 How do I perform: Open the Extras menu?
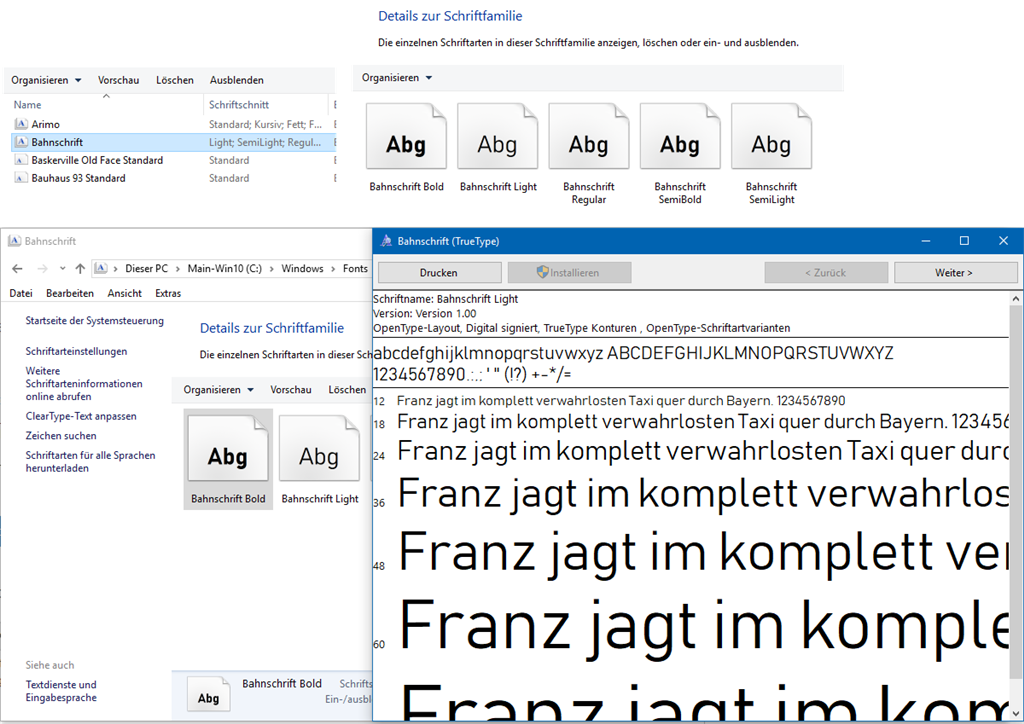point(168,293)
